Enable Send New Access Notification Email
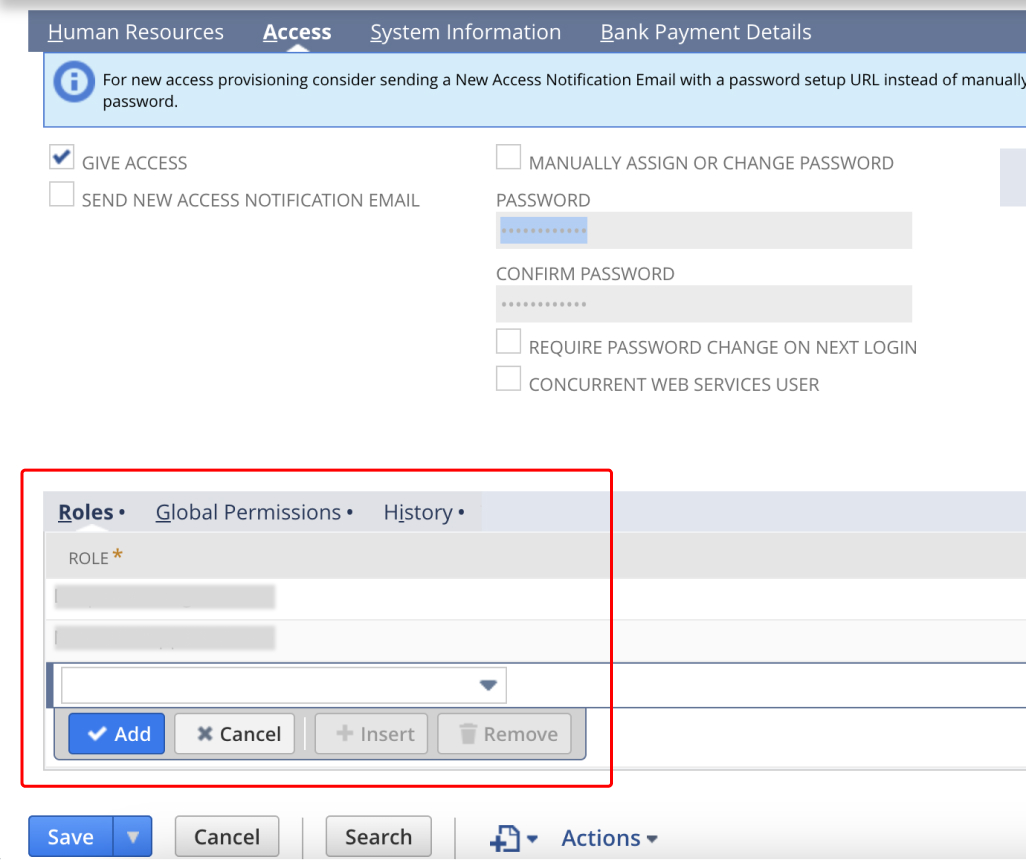 point(61,194)
